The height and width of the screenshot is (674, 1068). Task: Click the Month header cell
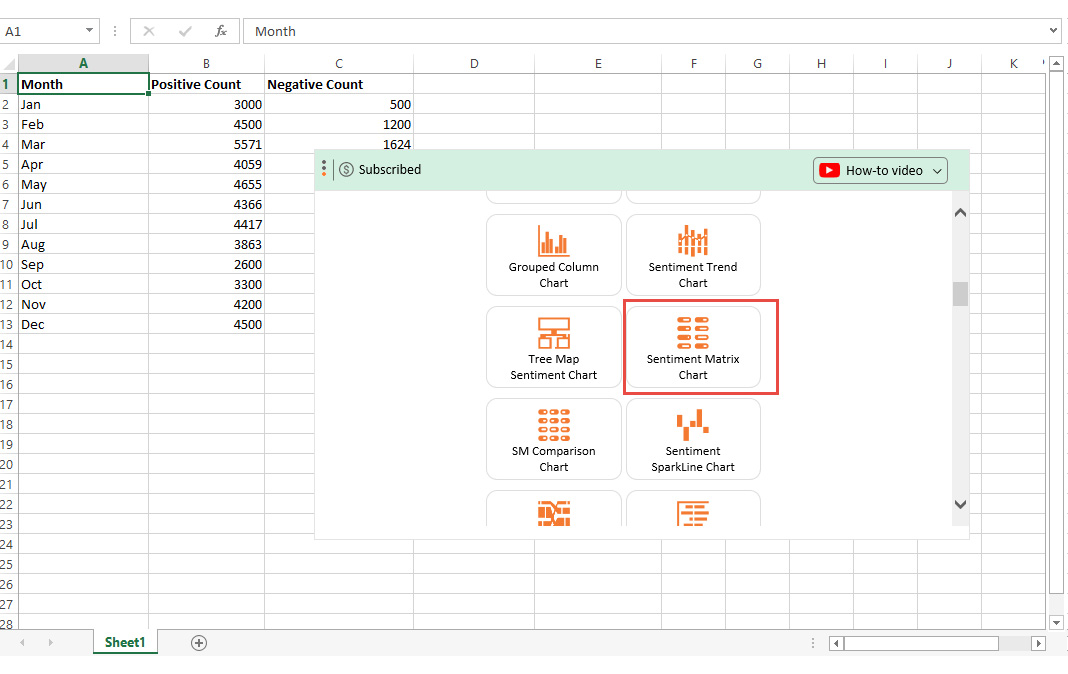pyautogui.click(x=83, y=84)
